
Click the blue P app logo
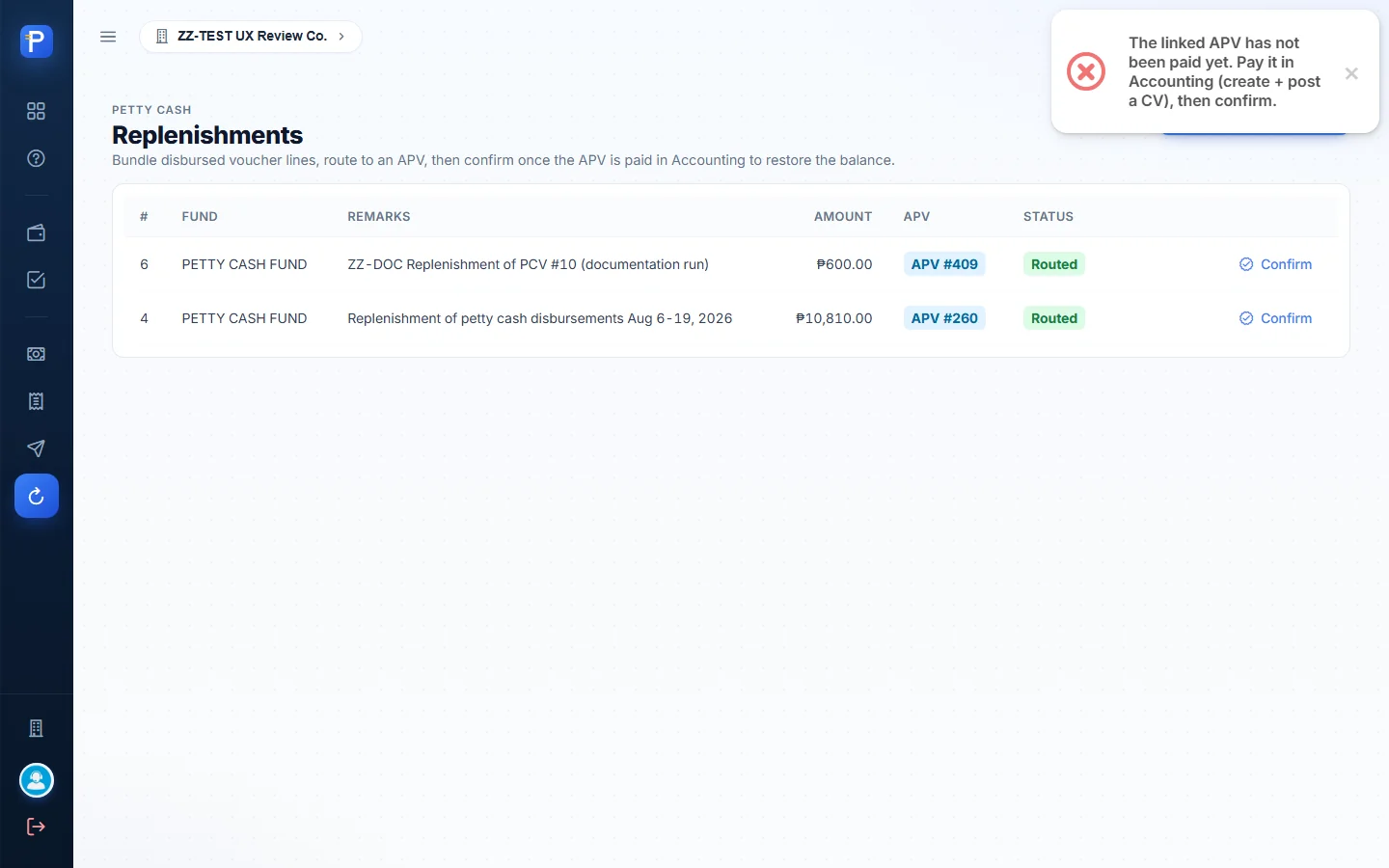click(x=37, y=41)
